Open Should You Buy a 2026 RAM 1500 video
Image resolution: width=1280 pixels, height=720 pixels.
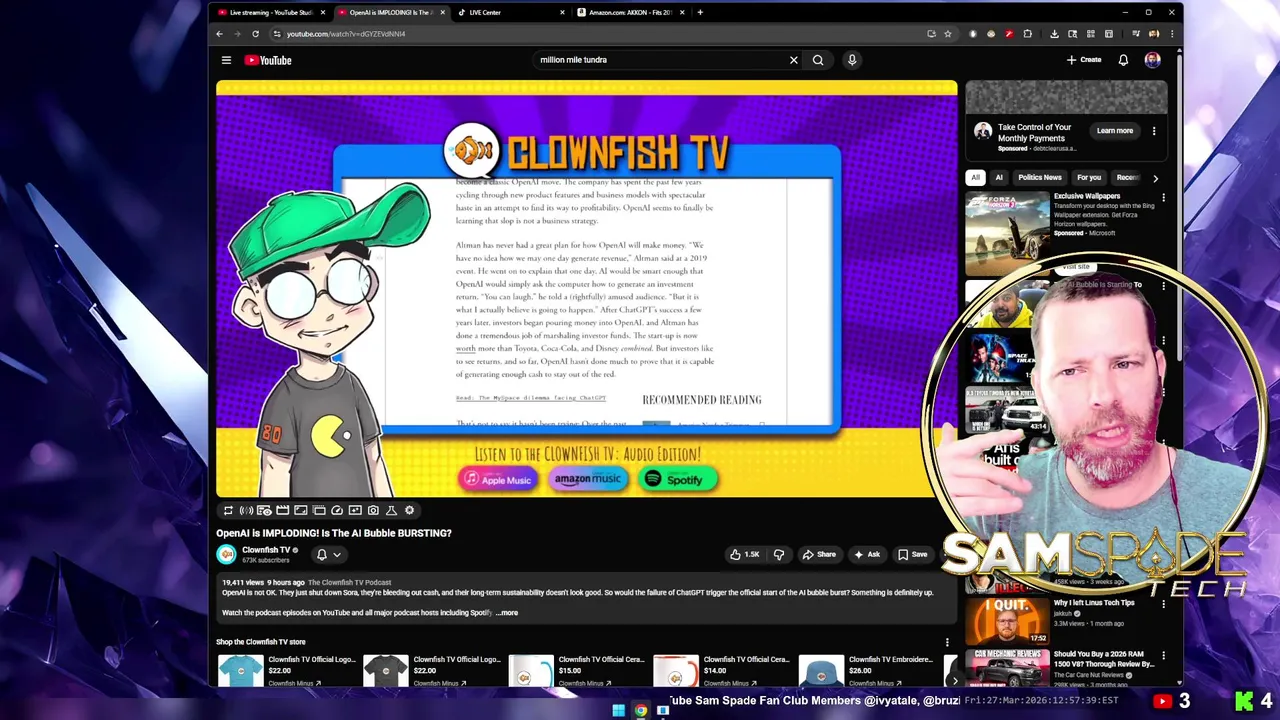(x=1104, y=660)
